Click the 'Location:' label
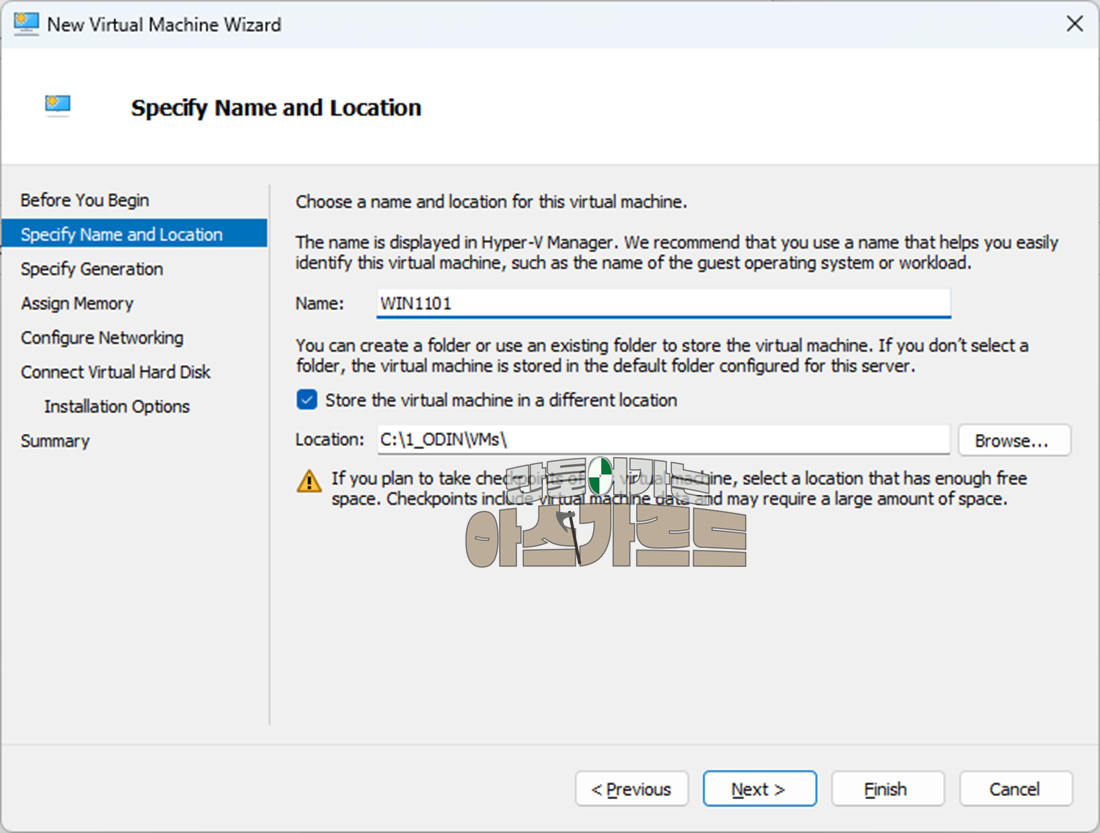The image size is (1100, 833). pos(330,439)
